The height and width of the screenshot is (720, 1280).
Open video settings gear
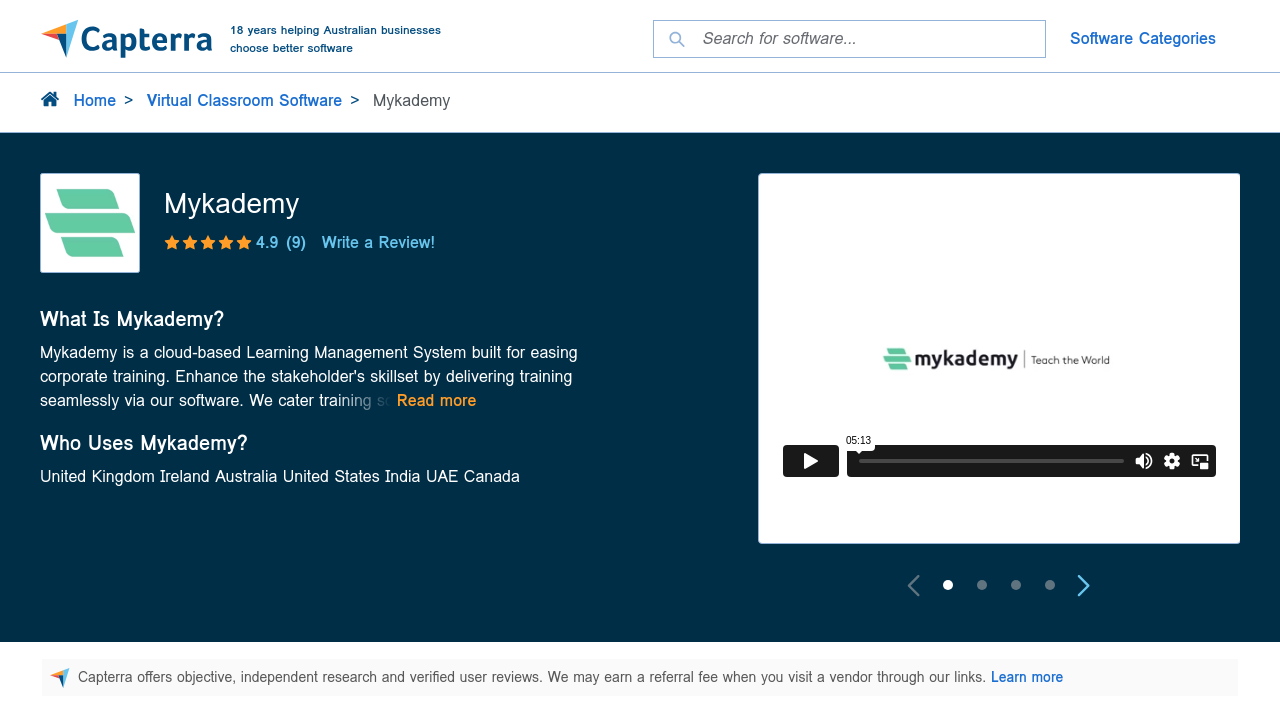click(1172, 461)
